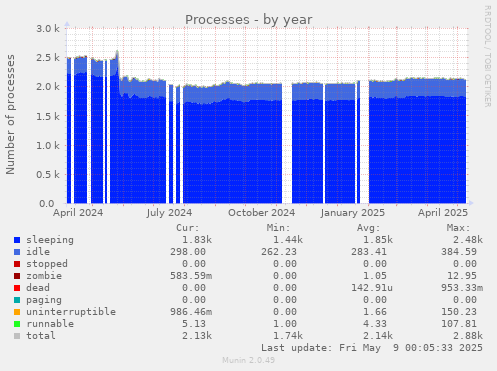Viewport: 497px width, 371px height.
Task: Click the zombie legend color swatch
Action: (17, 276)
